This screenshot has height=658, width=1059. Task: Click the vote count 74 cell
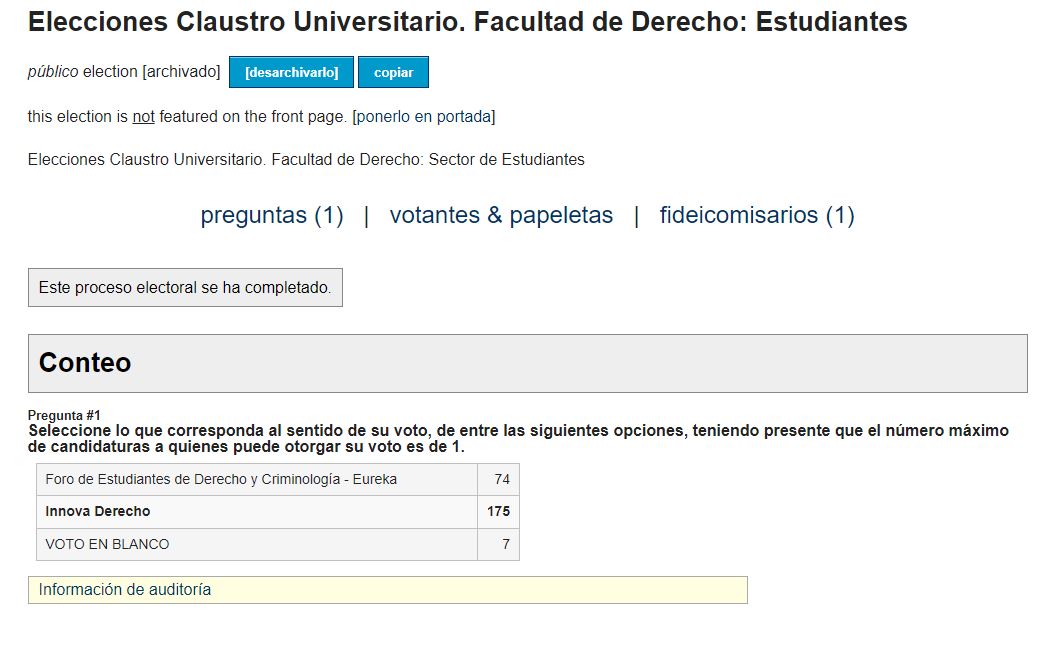coord(498,480)
